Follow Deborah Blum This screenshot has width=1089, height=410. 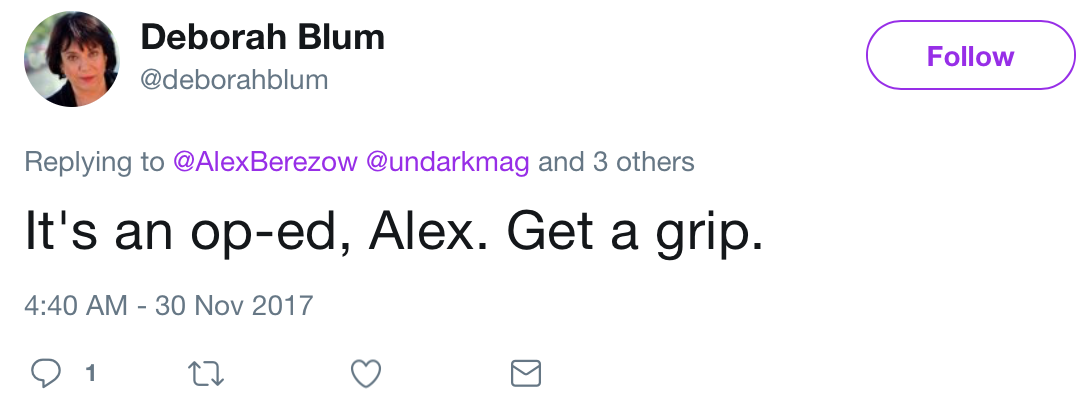pos(969,56)
